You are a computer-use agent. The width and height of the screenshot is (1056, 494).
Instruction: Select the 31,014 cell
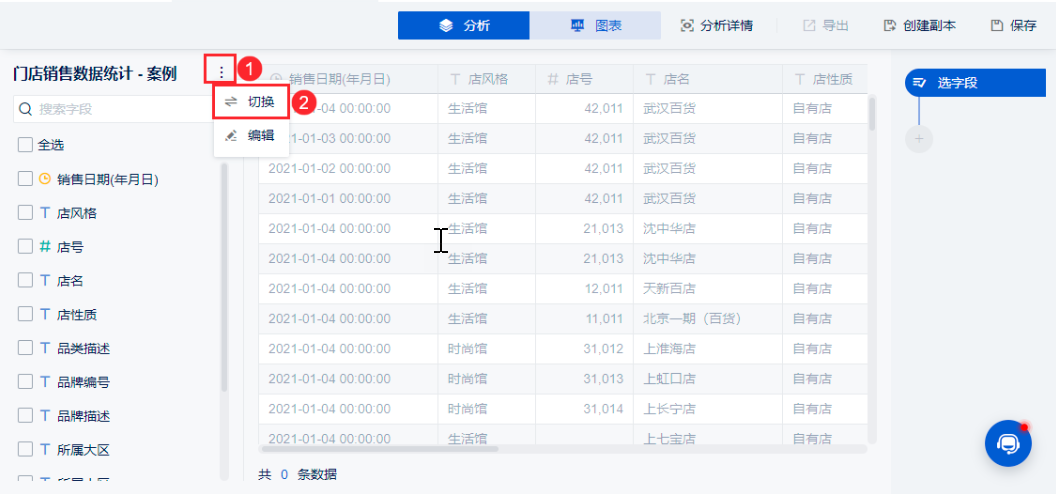click(x=584, y=409)
